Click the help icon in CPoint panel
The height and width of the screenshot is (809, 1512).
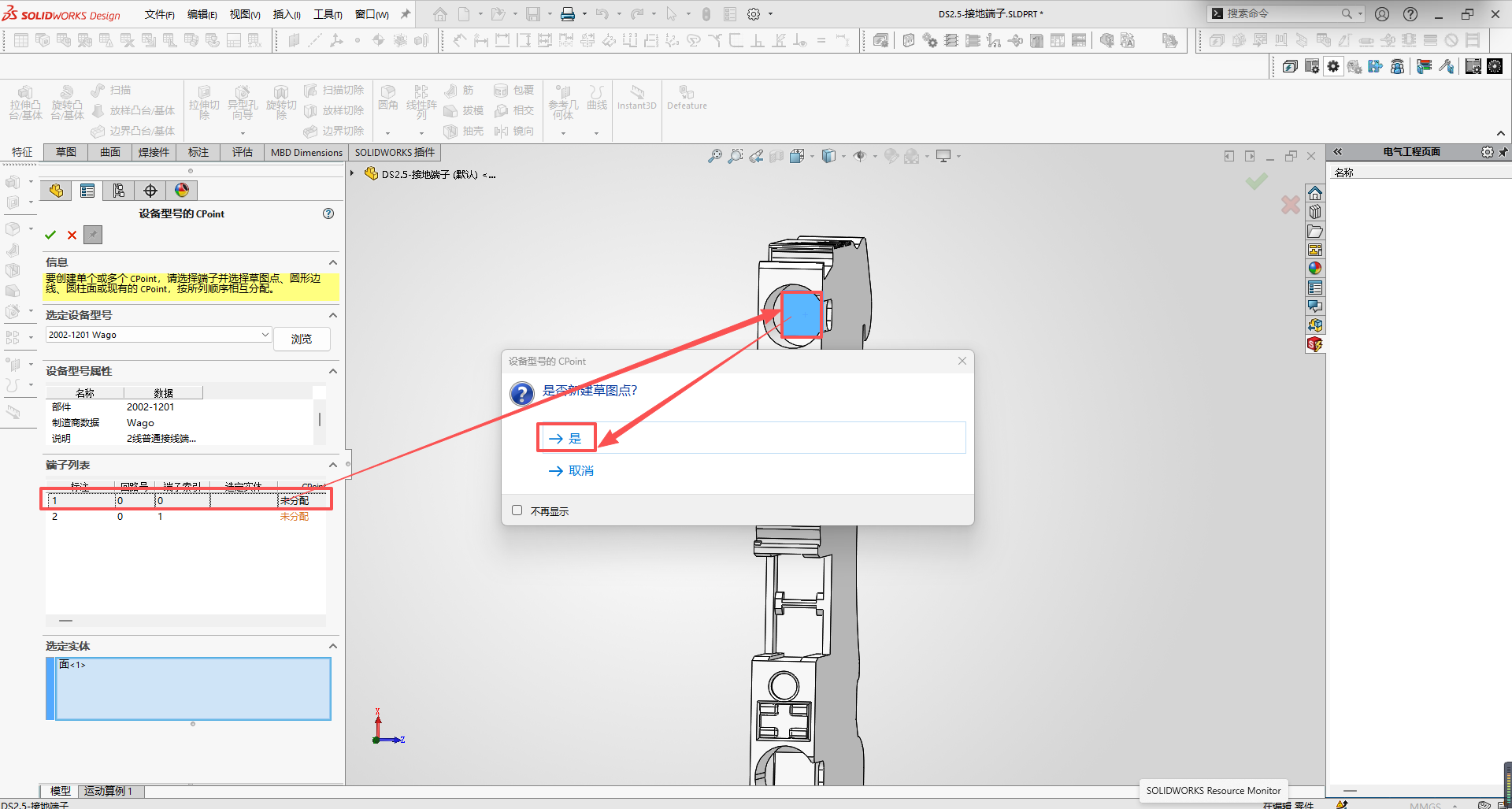click(328, 213)
